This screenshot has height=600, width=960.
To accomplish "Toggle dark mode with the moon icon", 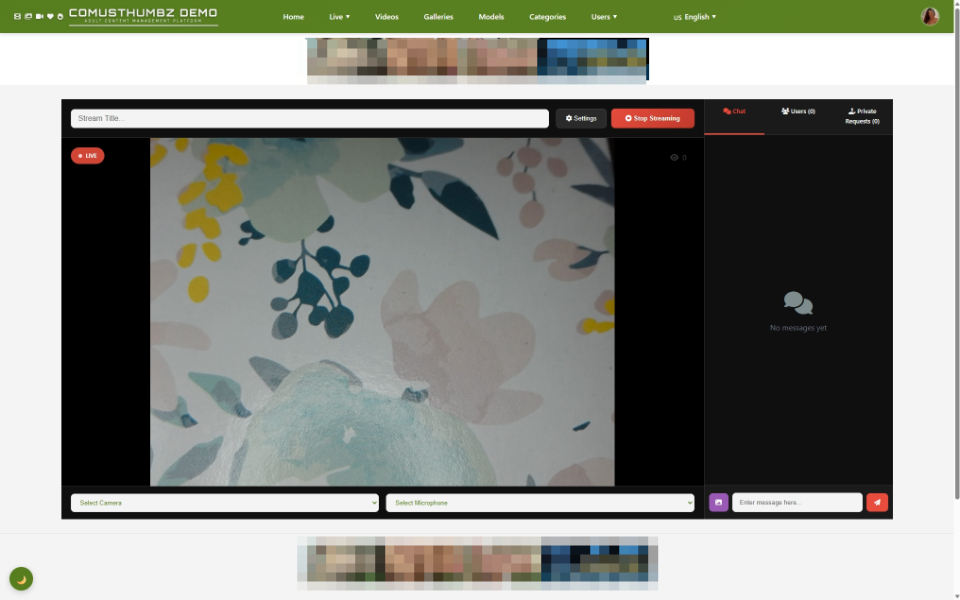I will [21, 579].
